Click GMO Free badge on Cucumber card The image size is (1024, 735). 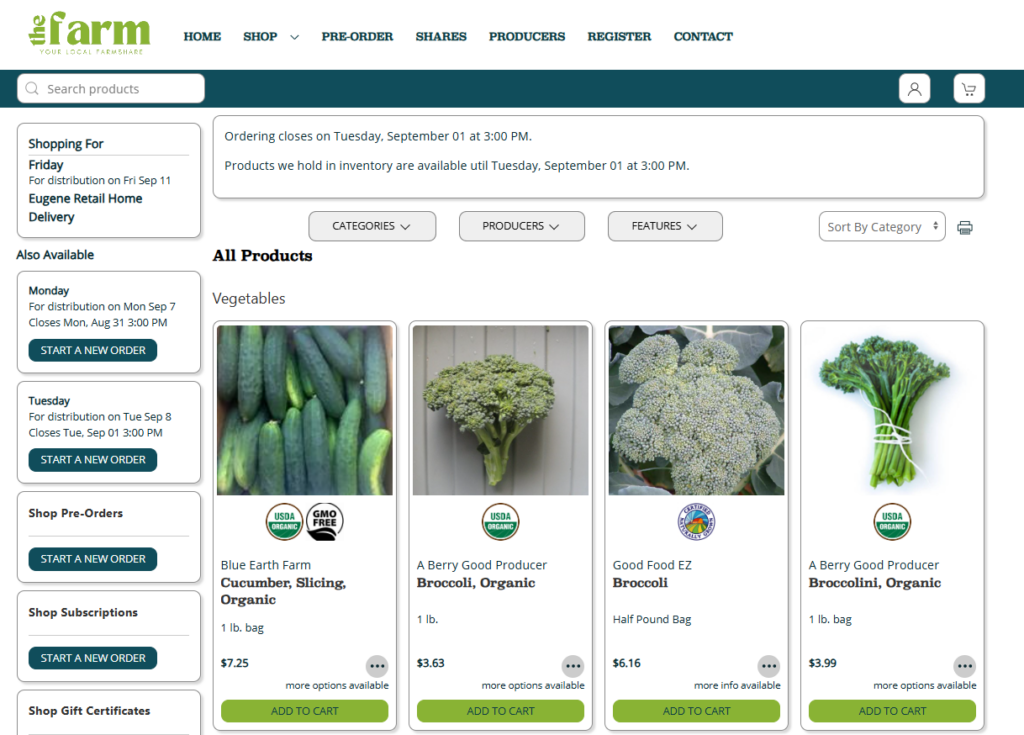(325, 521)
